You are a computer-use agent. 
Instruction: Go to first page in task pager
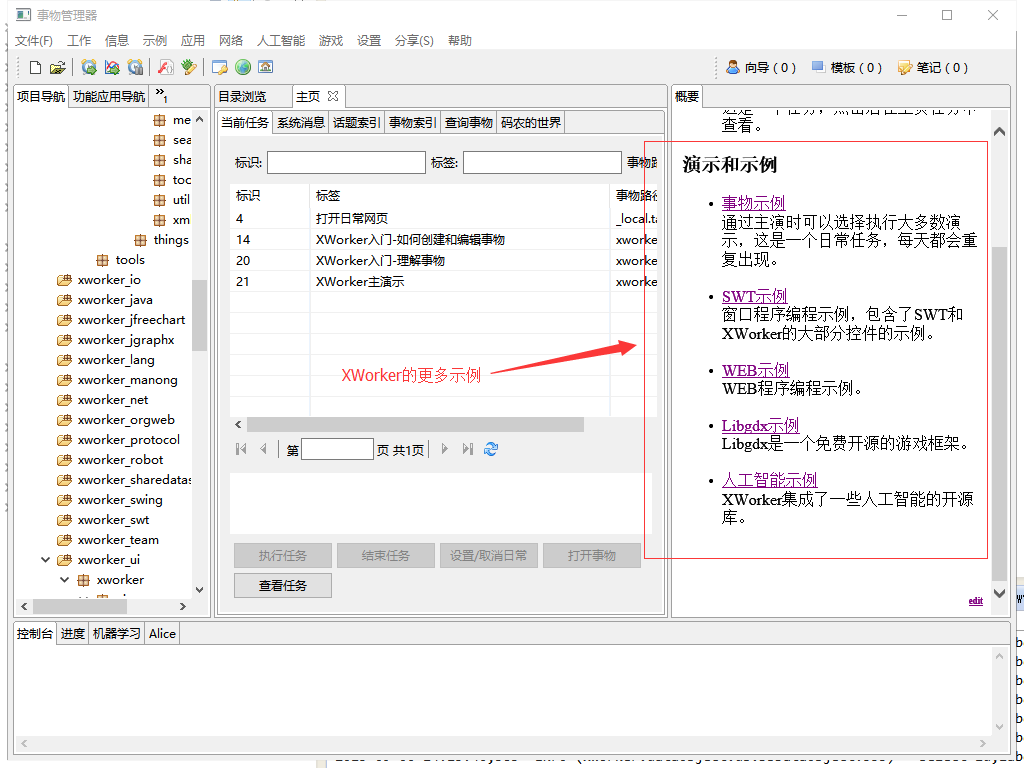pyautogui.click(x=241, y=449)
